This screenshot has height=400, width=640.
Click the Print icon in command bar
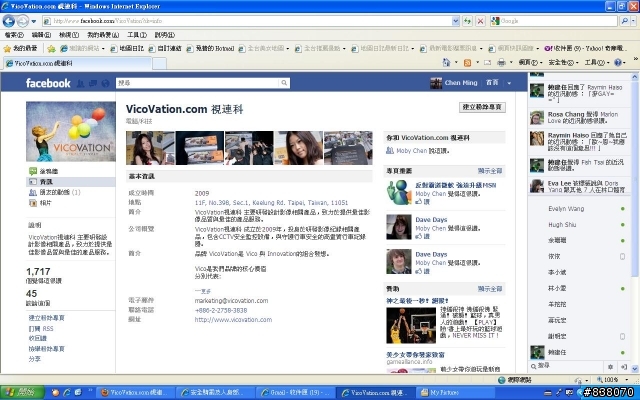pyautogui.click(x=501, y=62)
